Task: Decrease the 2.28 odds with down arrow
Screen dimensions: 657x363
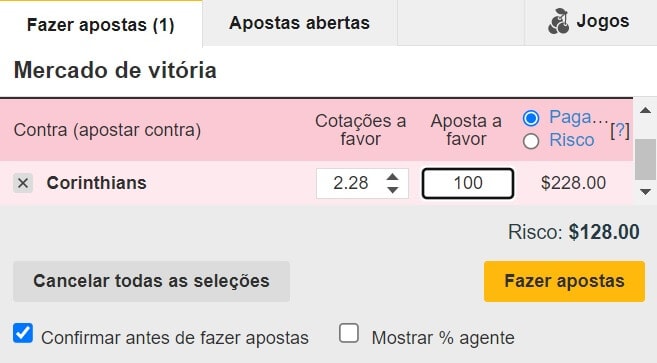Action: point(393,190)
